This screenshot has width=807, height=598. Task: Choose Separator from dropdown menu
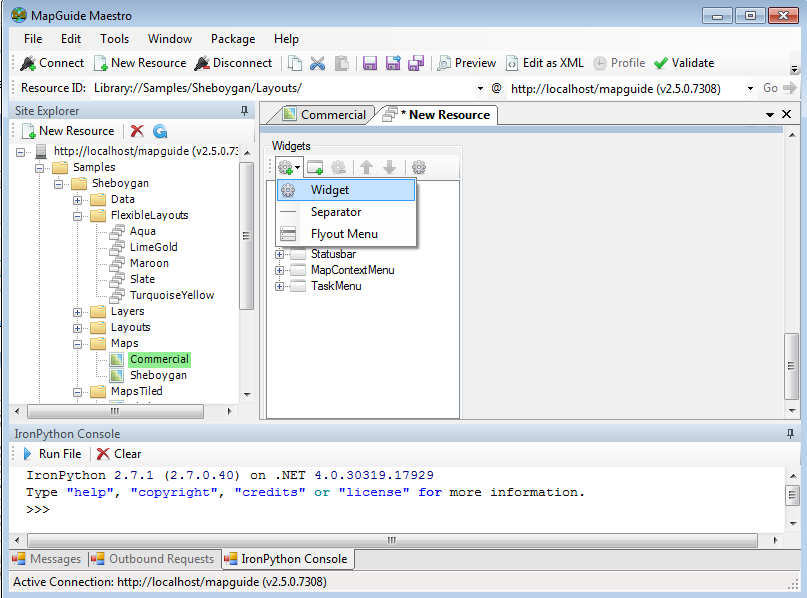click(346, 212)
